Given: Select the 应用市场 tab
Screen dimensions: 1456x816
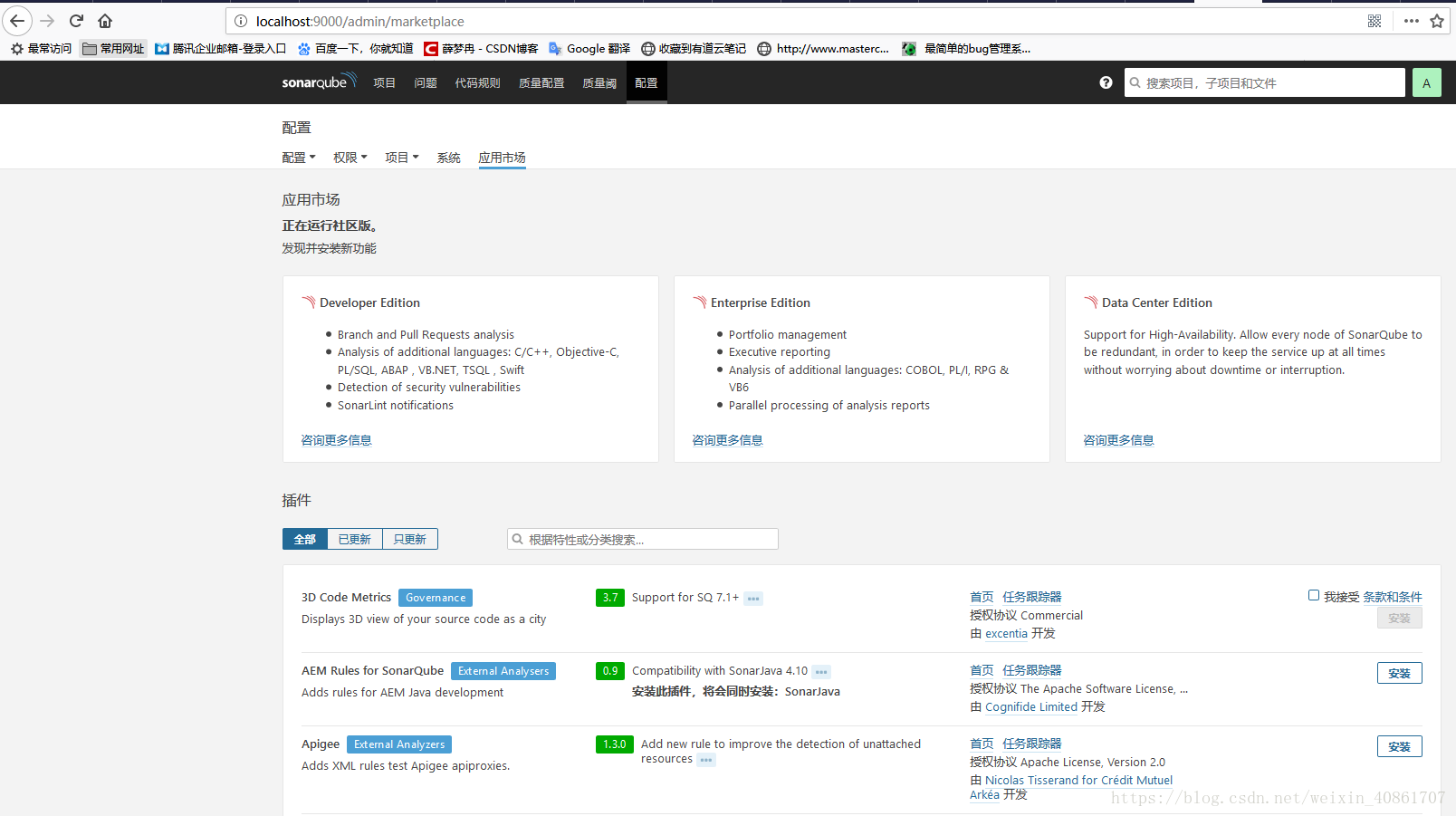Looking at the screenshot, I should (503, 158).
